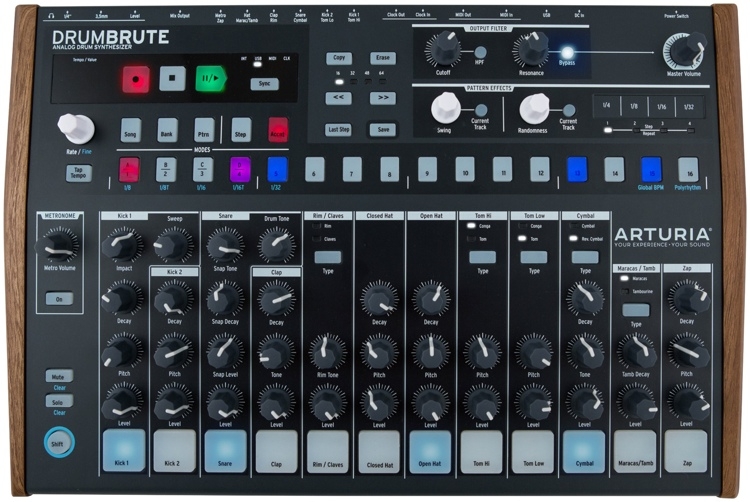Click the Last Step button
Screen dimensions: 750x502
339,130
